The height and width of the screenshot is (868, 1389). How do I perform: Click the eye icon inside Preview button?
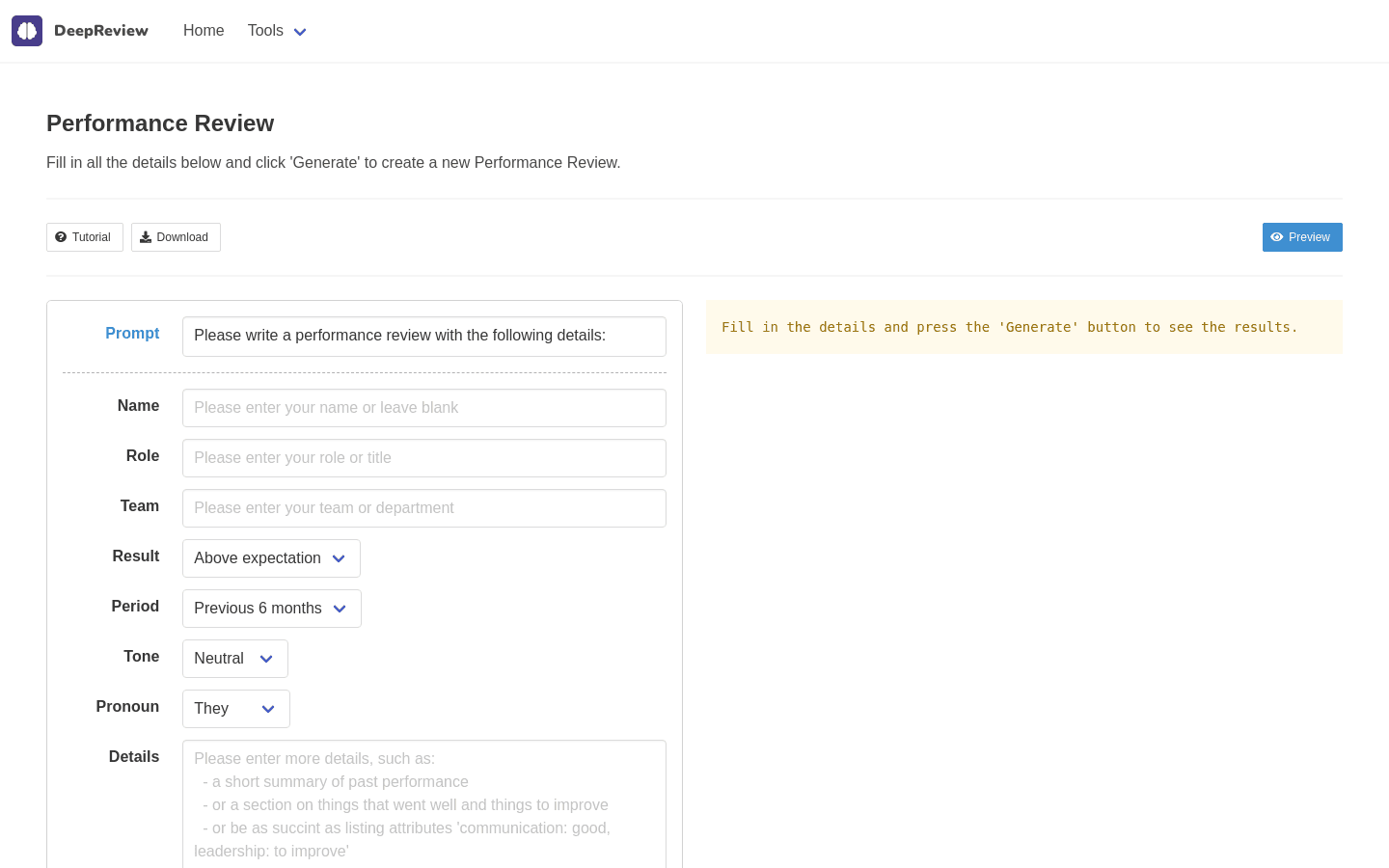(x=1276, y=236)
